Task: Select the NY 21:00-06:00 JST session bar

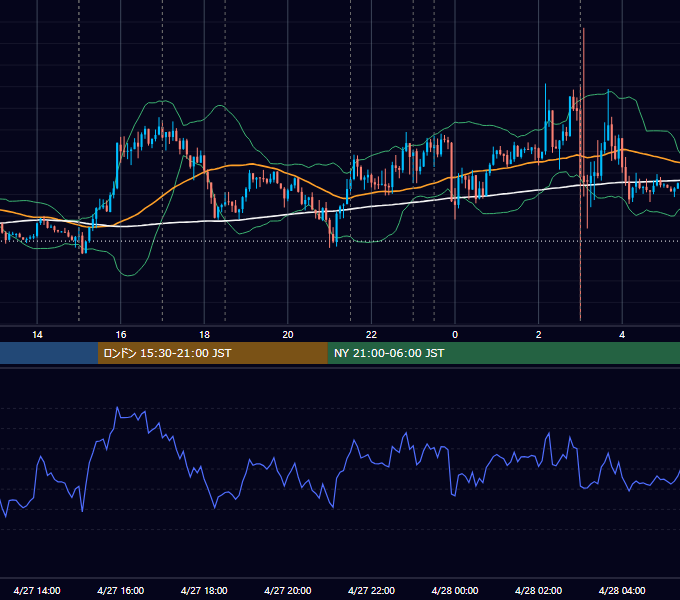Action: click(503, 353)
